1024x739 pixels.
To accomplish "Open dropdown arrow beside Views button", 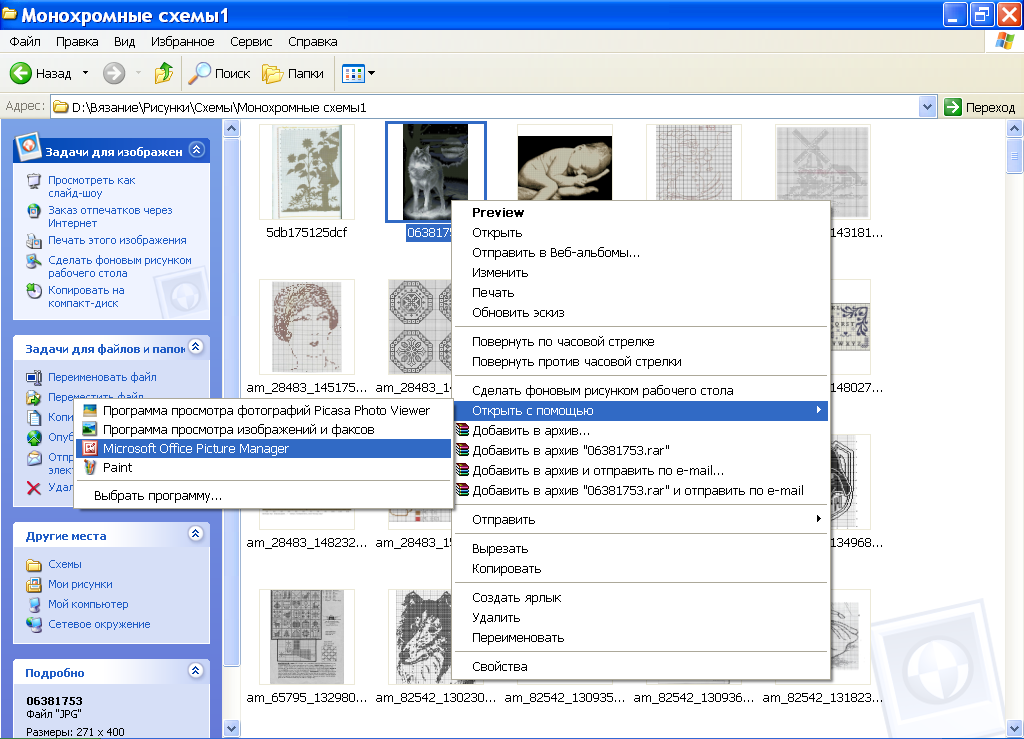I will pyautogui.click(x=372, y=73).
